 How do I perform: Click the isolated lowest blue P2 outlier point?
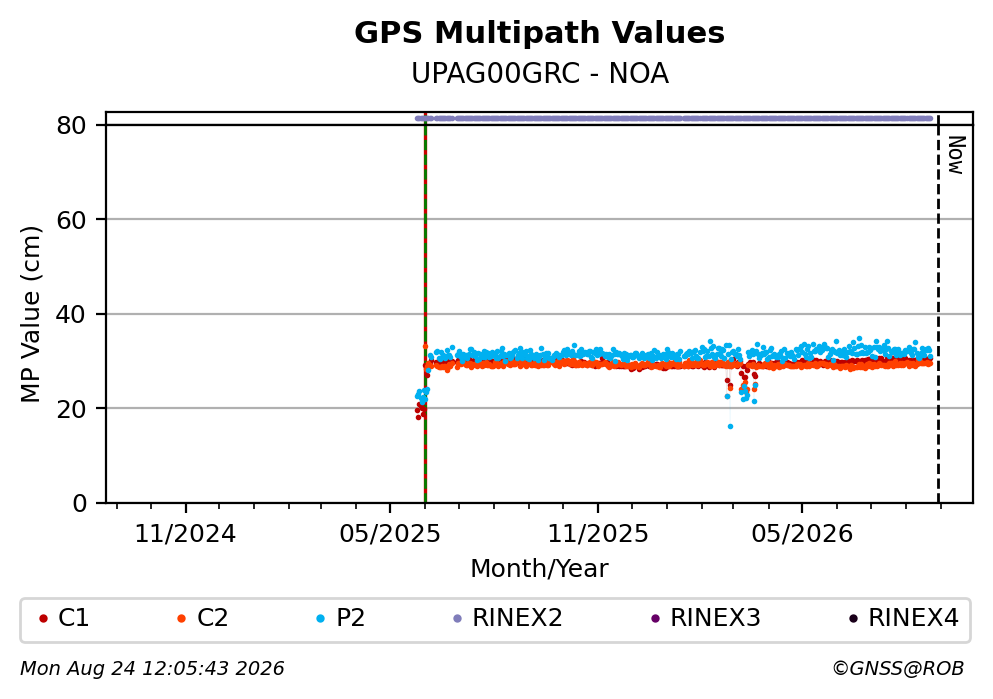coord(730,427)
